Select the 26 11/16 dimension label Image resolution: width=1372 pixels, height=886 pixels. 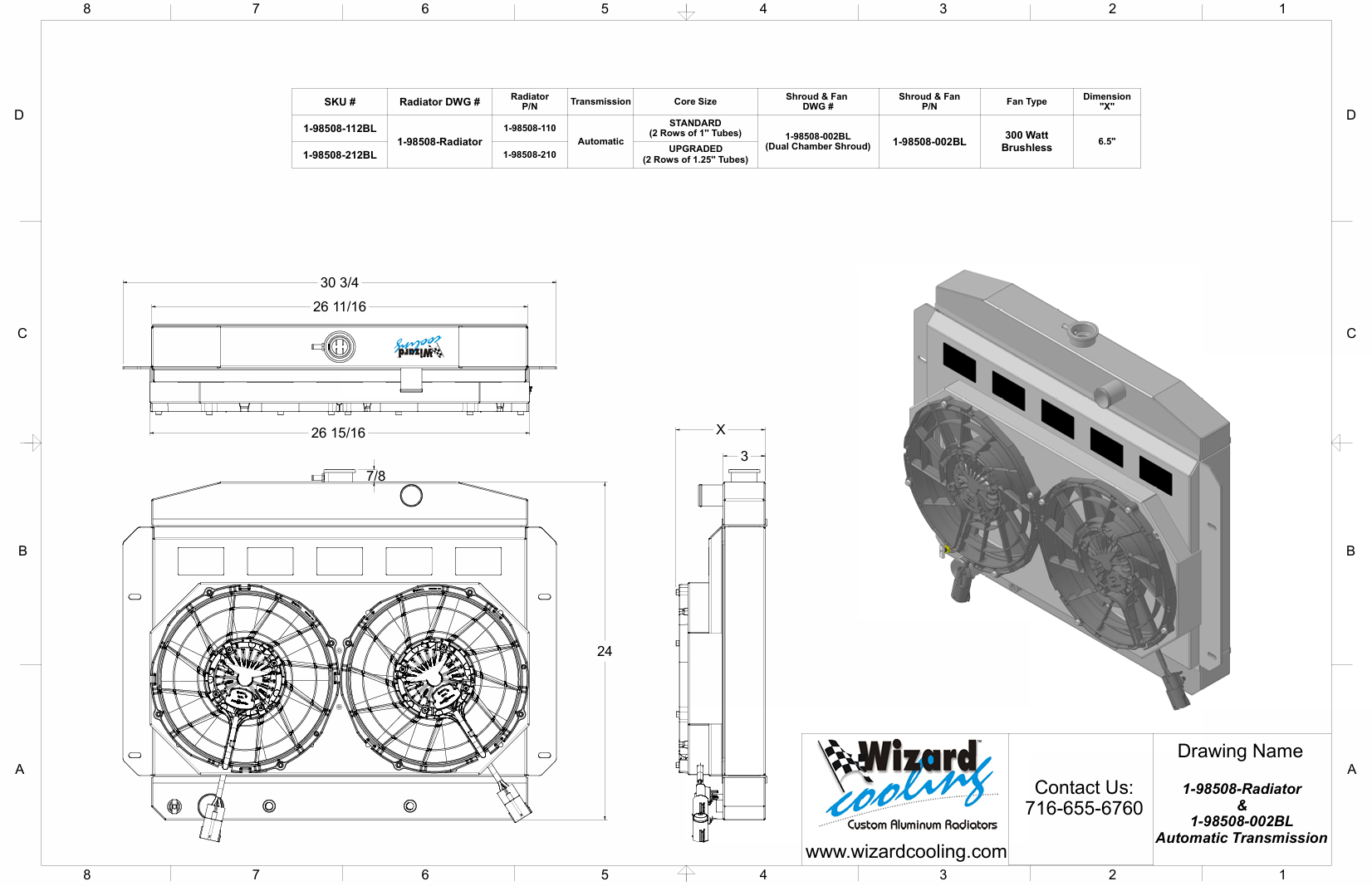click(339, 307)
